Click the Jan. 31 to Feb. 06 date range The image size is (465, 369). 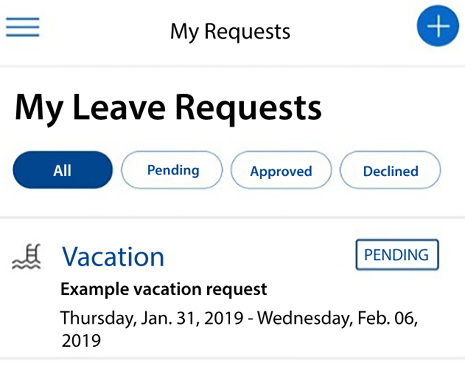(239, 329)
